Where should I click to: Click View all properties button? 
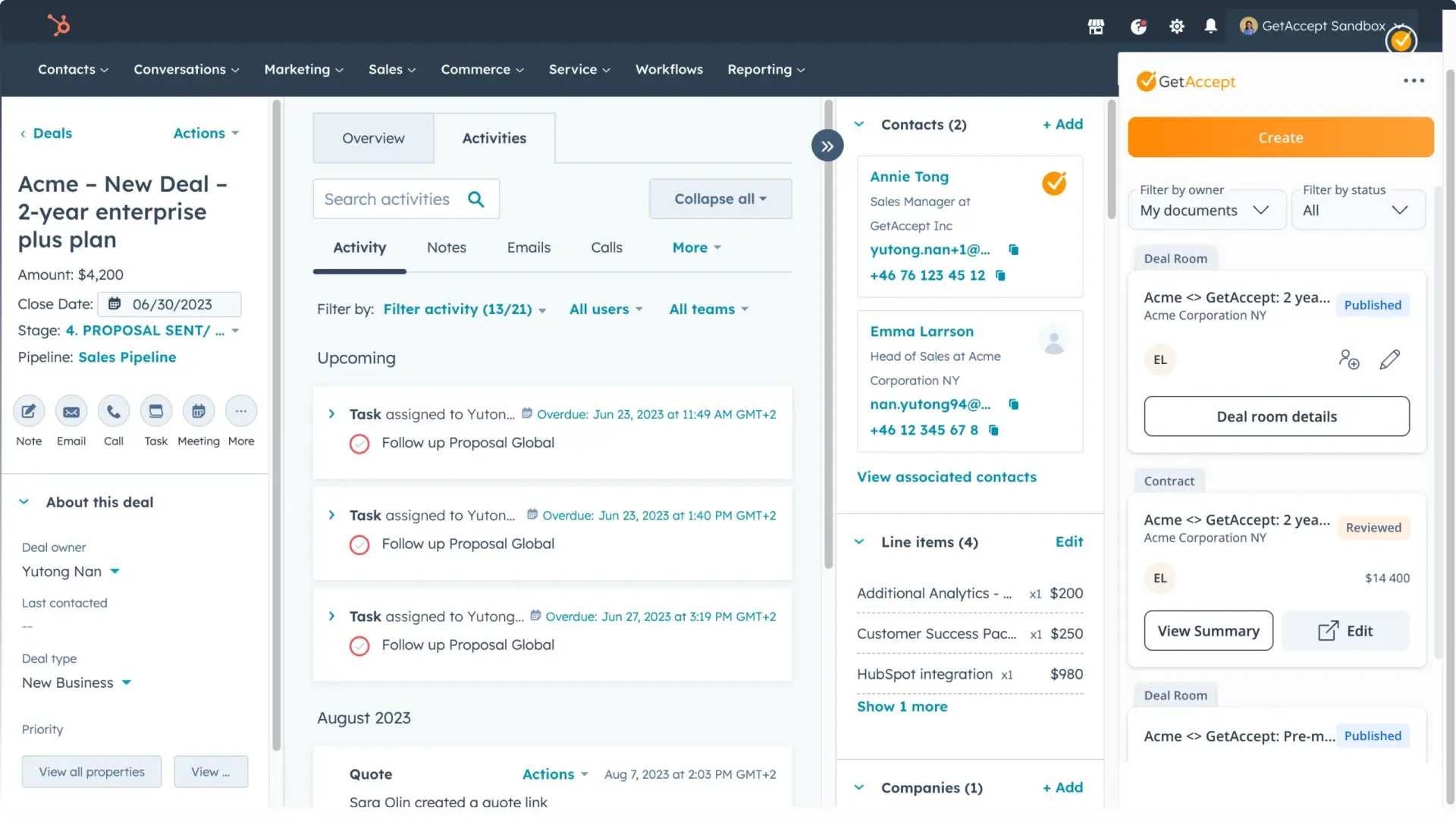coord(92,772)
